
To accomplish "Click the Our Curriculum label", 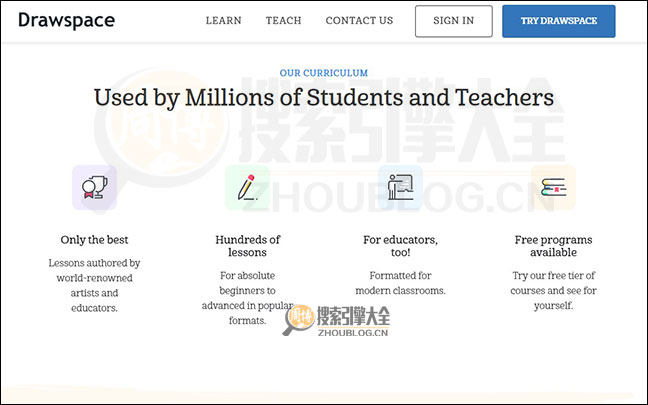I will pos(324,73).
